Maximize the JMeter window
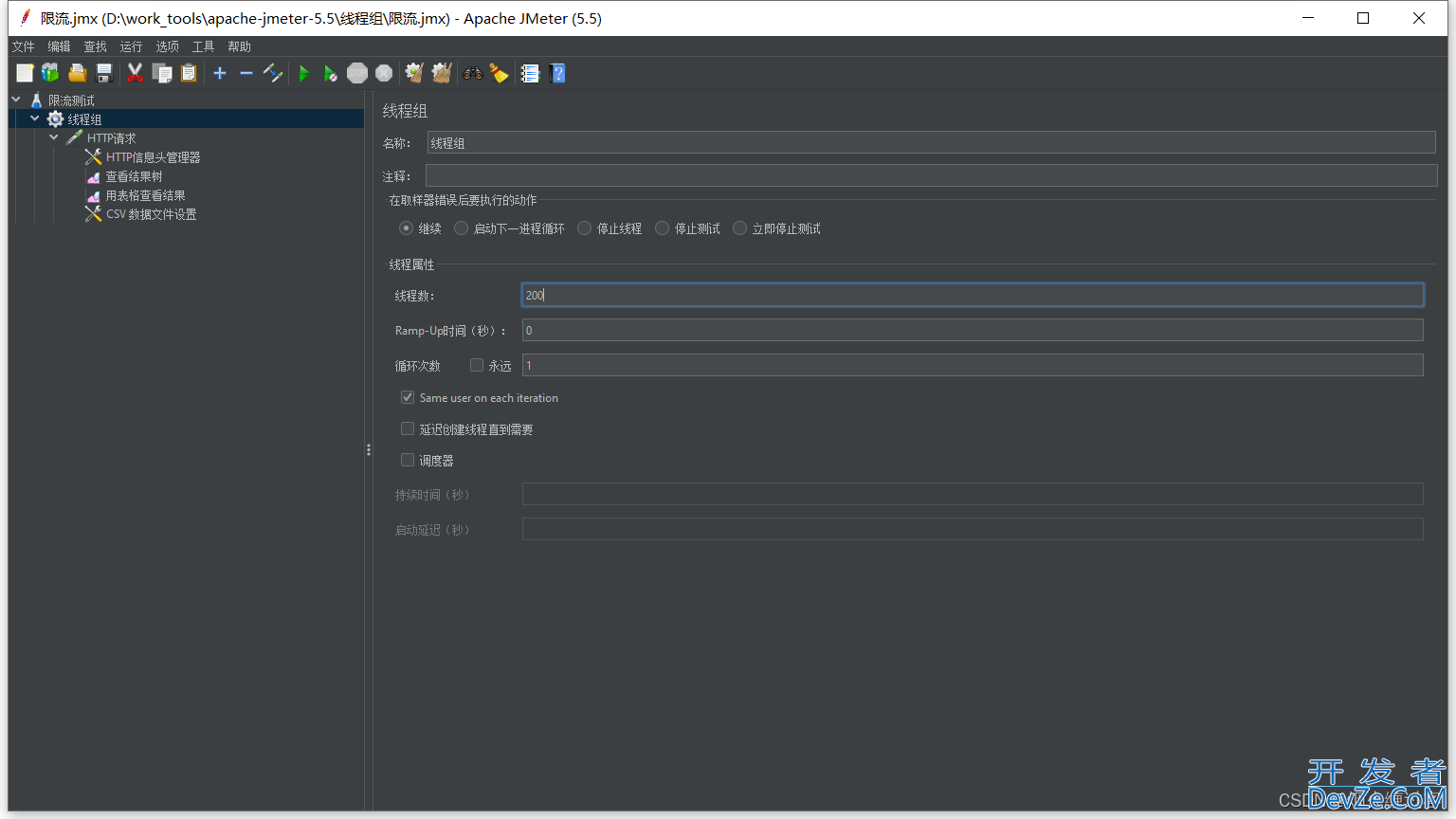 coord(1363,18)
